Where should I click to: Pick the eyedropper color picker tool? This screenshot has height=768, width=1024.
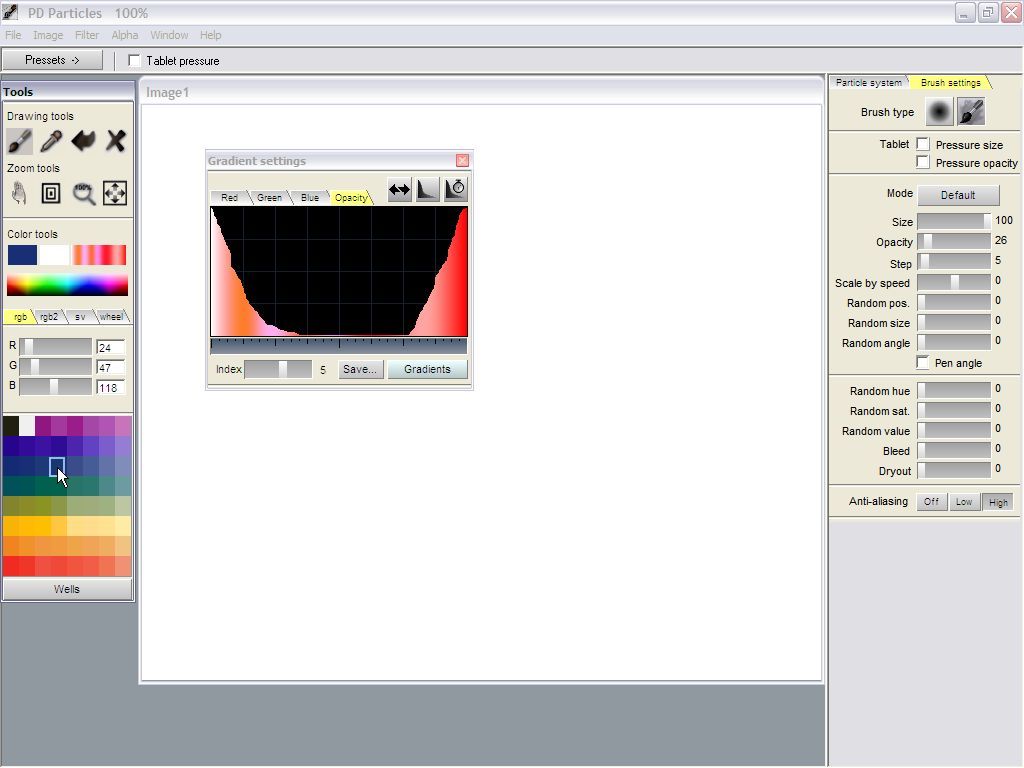[51, 141]
